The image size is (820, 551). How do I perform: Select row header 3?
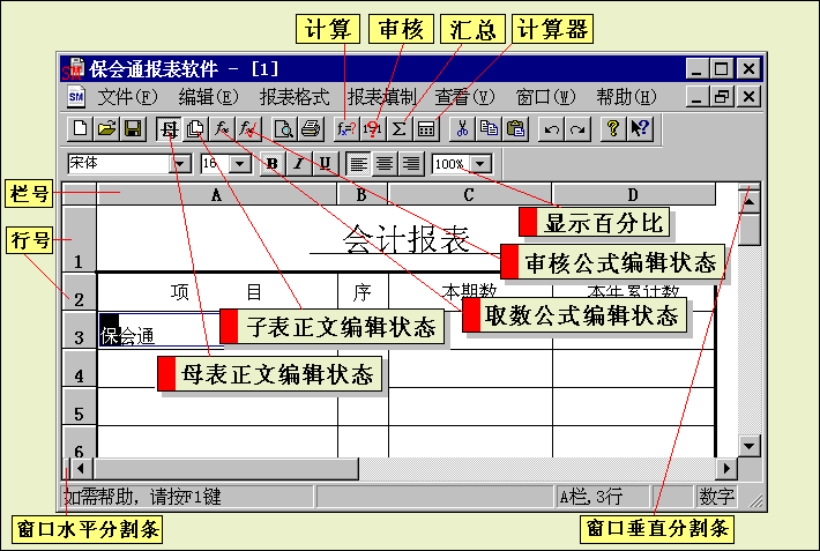tap(79, 330)
